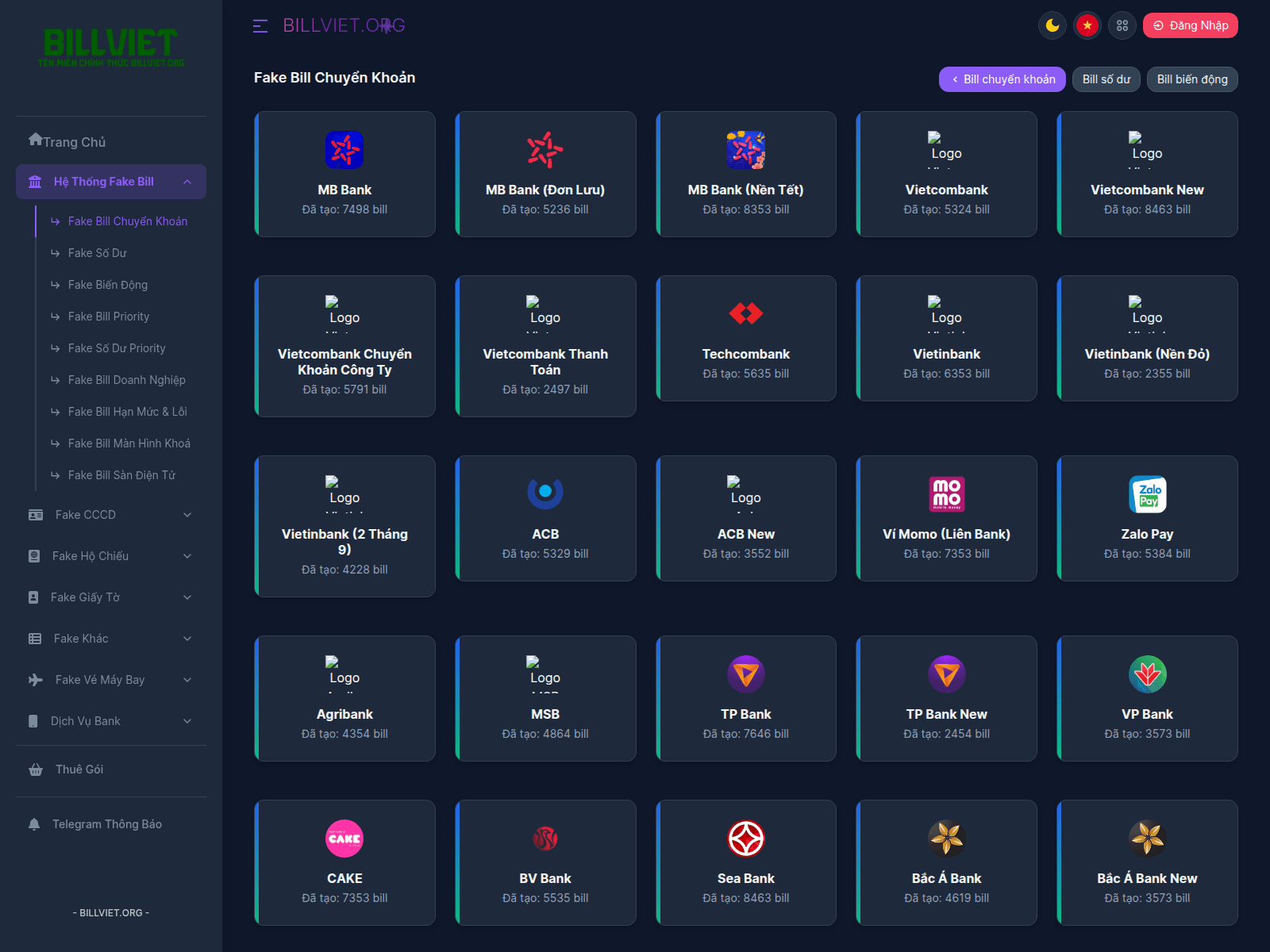Screen dimensions: 1270x952
Task: Click the MB Bank (Nền Tết) logo
Action: (x=746, y=150)
